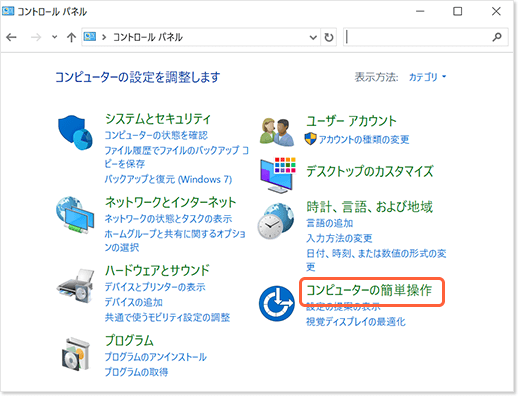This screenshot has width=518, height=400.
Task: Click the Ease of Access blue circle icon
Action: coord(277,303)
